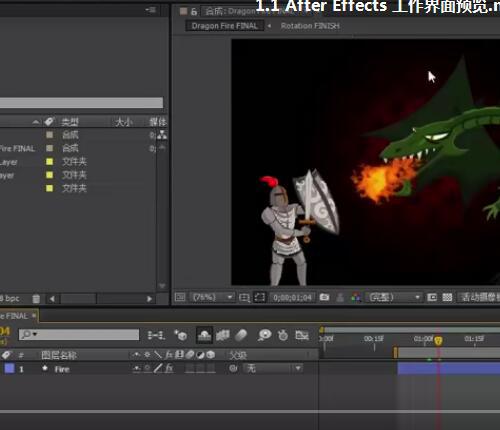Delete selected project items with trash icon
The image size is (500, 430).
coord(36,299)
